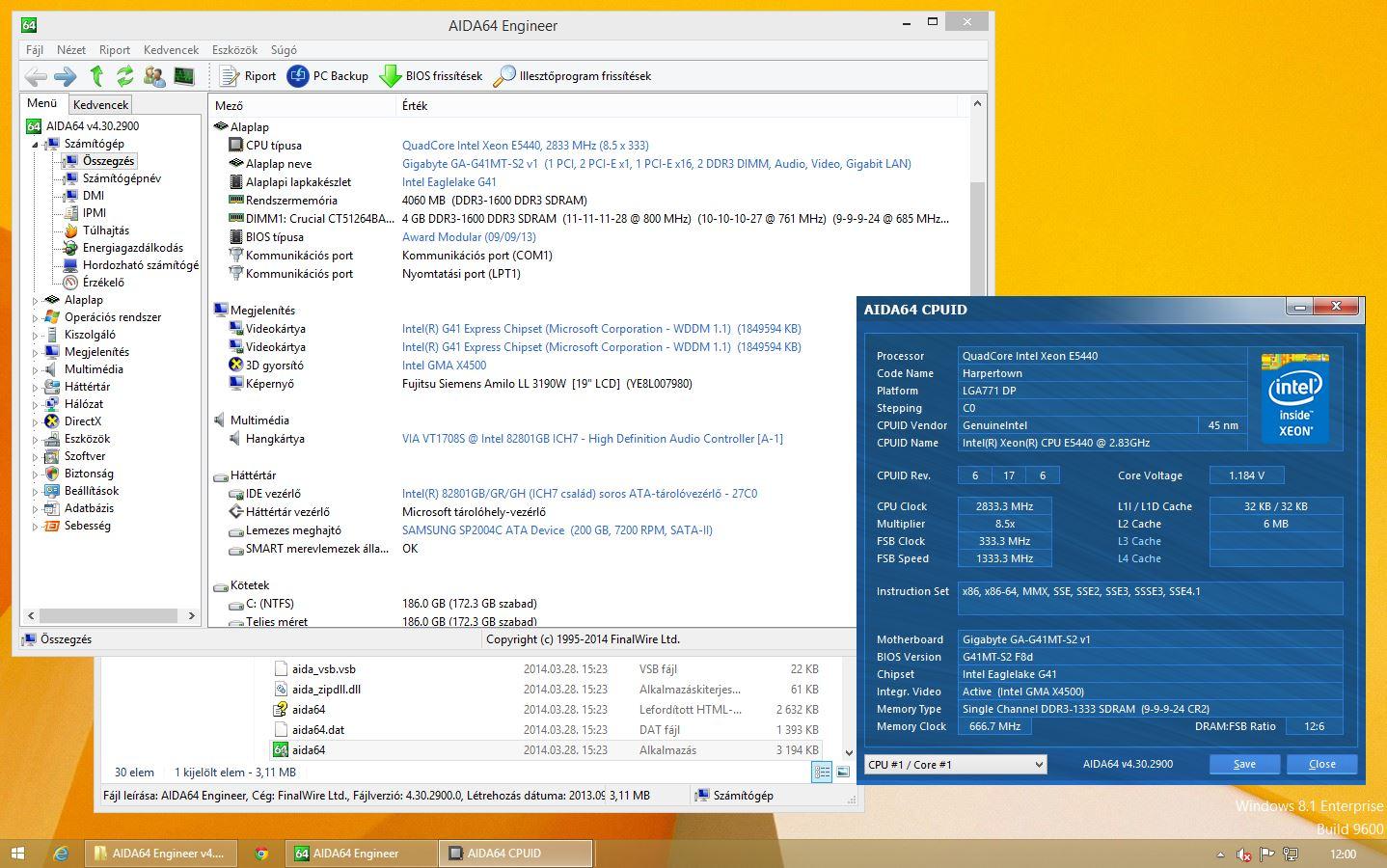Click Save in the CPUID window
This screenshot has width=1387, height=868.
coord(1244,764)
